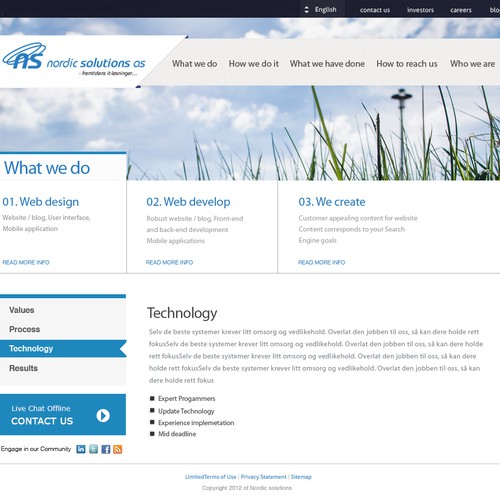Open the RSS feed icon
The image size is (500, 500).
point(118,449)
